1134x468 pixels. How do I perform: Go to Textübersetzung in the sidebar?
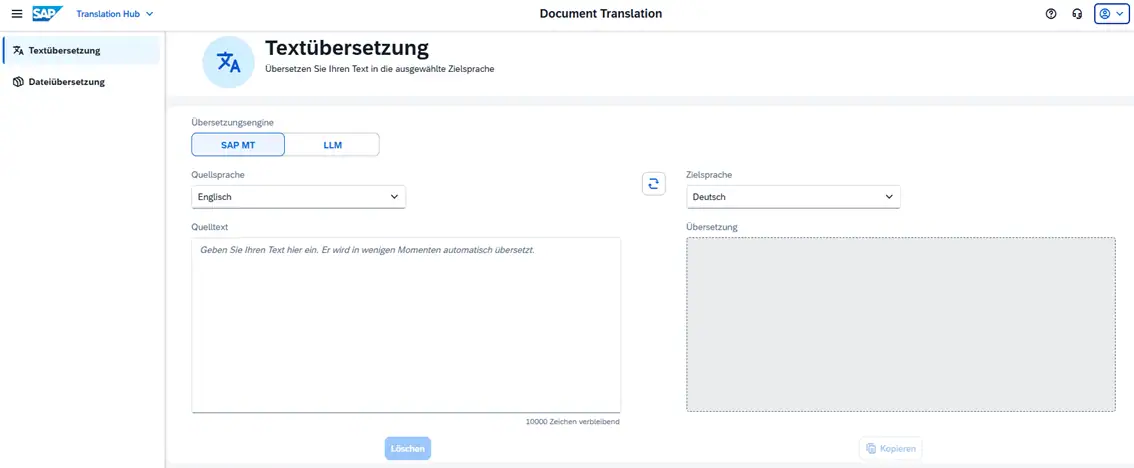[x=81, y=51]
